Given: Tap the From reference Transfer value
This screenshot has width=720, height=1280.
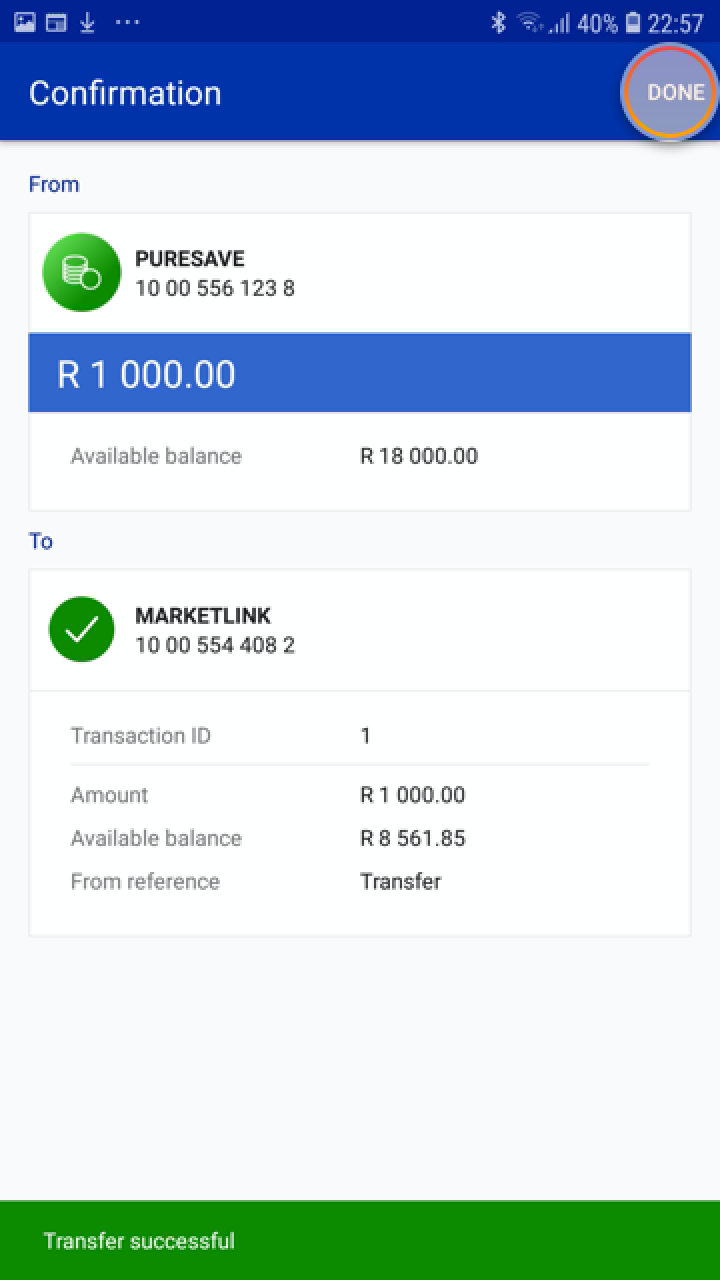Looking at the screenshot, I should pos(400,881).
